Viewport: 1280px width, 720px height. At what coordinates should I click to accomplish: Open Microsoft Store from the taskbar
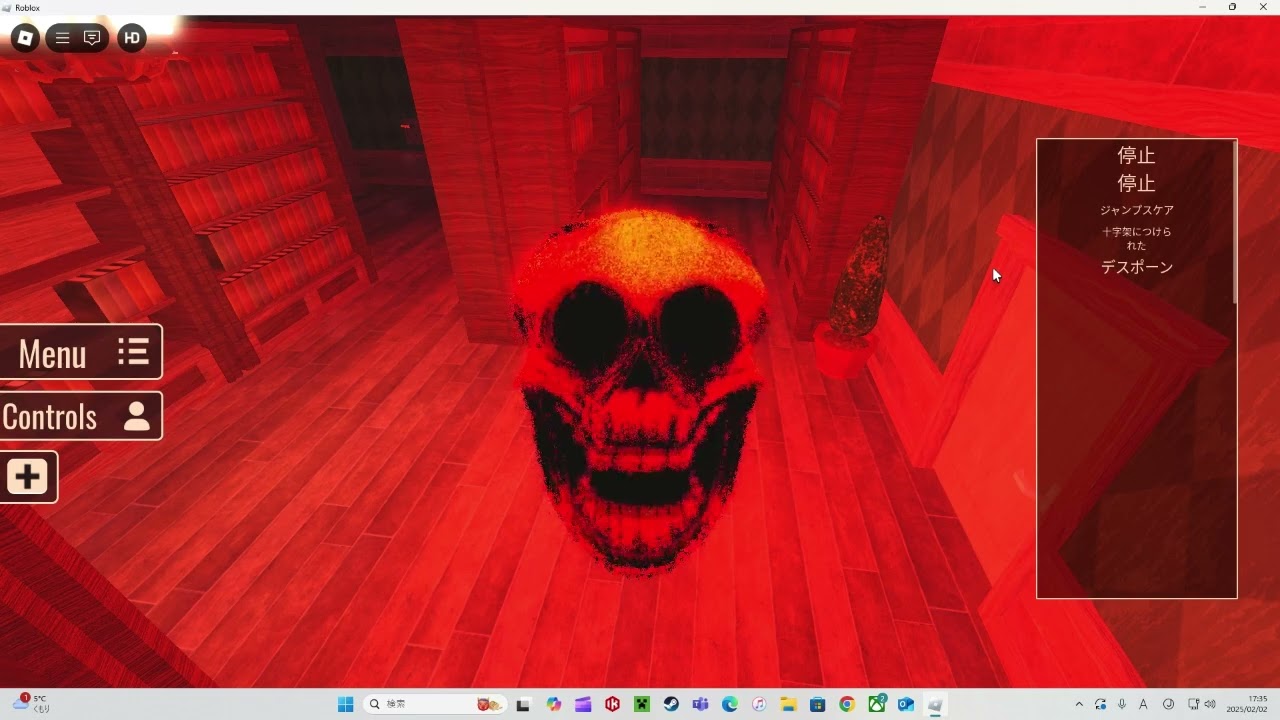817,704
